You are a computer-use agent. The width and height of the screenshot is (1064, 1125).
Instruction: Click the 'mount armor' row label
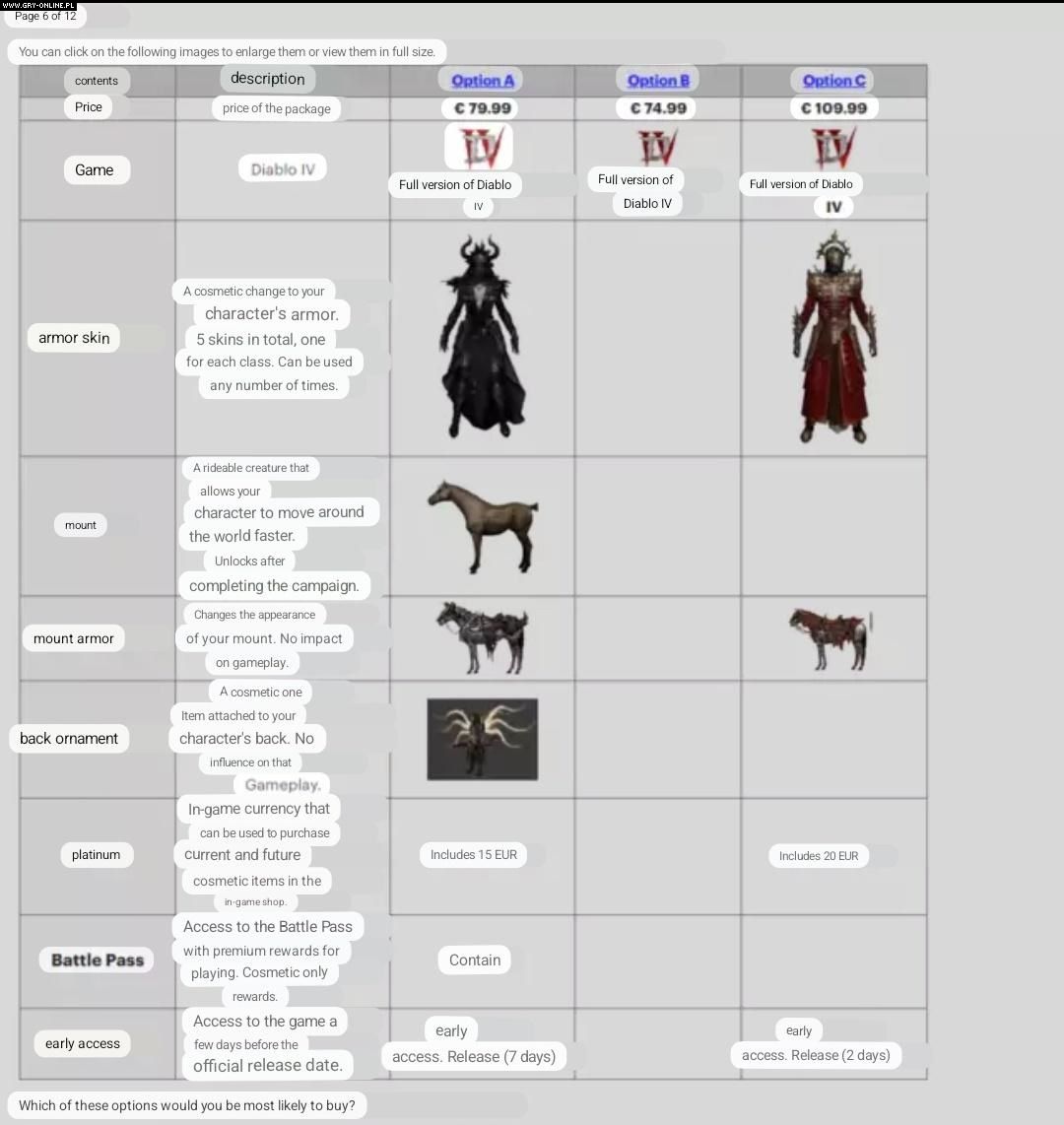(73, 638)
